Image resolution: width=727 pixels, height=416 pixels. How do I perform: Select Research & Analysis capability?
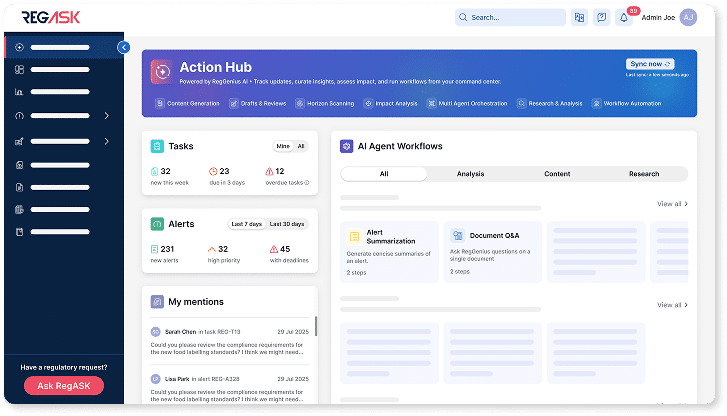pos(549,103)
